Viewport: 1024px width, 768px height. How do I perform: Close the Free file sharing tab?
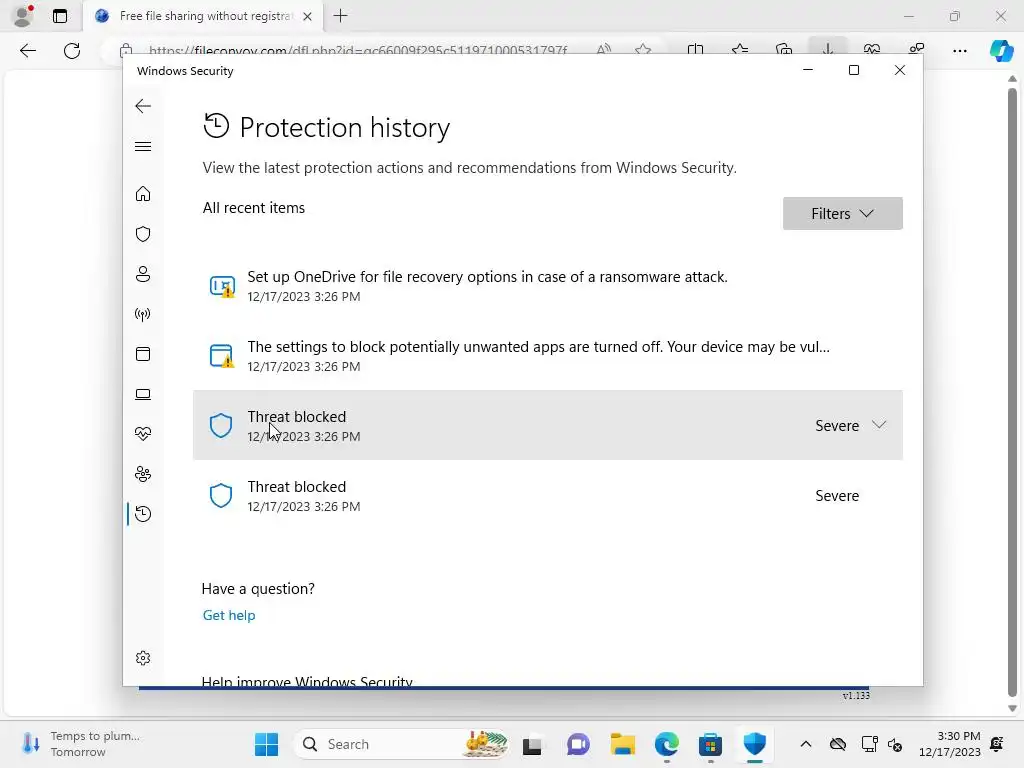tap(307, 16)
